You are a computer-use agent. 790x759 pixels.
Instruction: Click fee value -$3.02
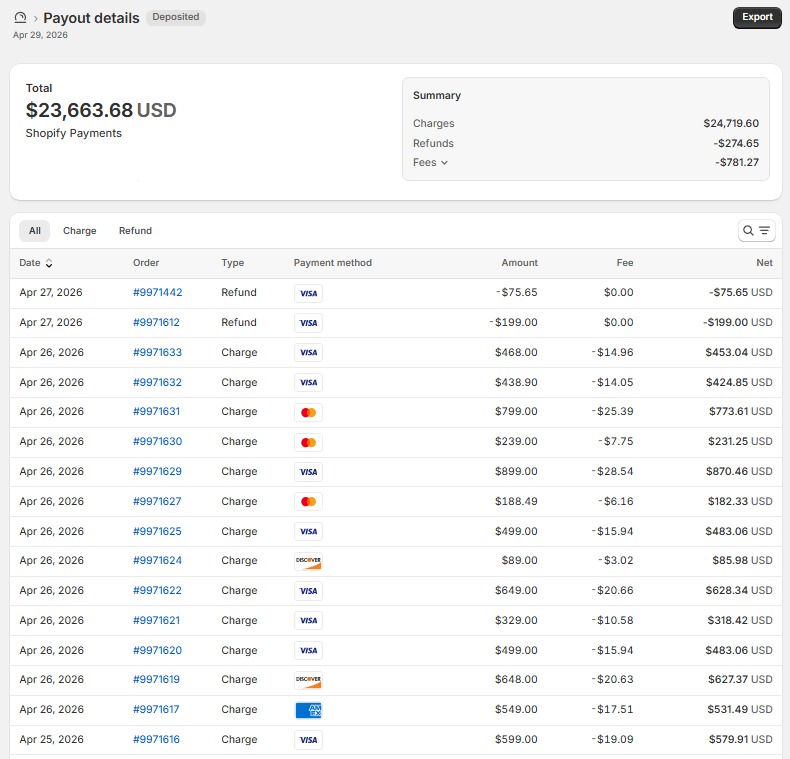tap(616, 560)
